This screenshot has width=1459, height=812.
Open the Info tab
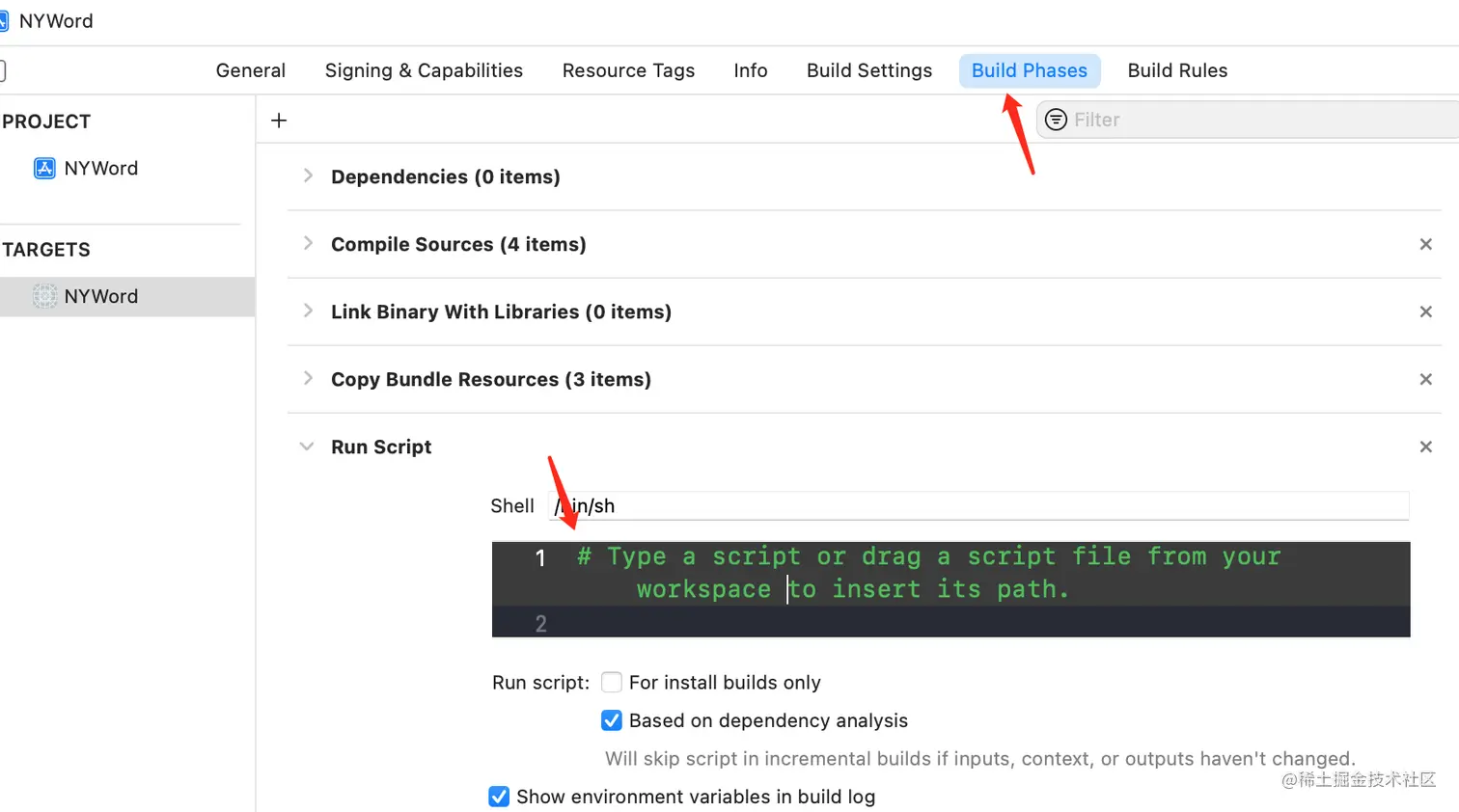pos(751,70)
